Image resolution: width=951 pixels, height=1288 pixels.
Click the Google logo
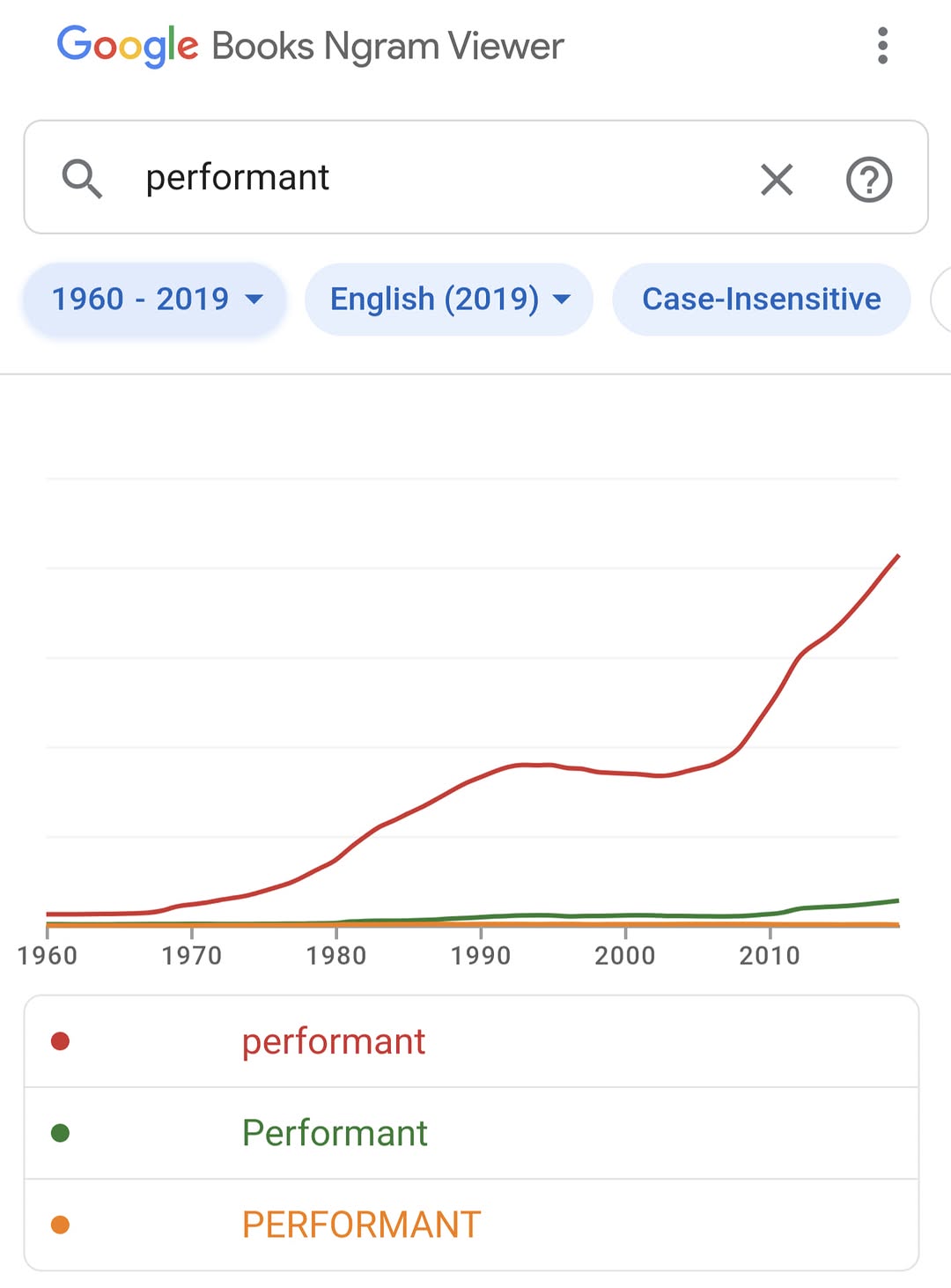(128, 46)
